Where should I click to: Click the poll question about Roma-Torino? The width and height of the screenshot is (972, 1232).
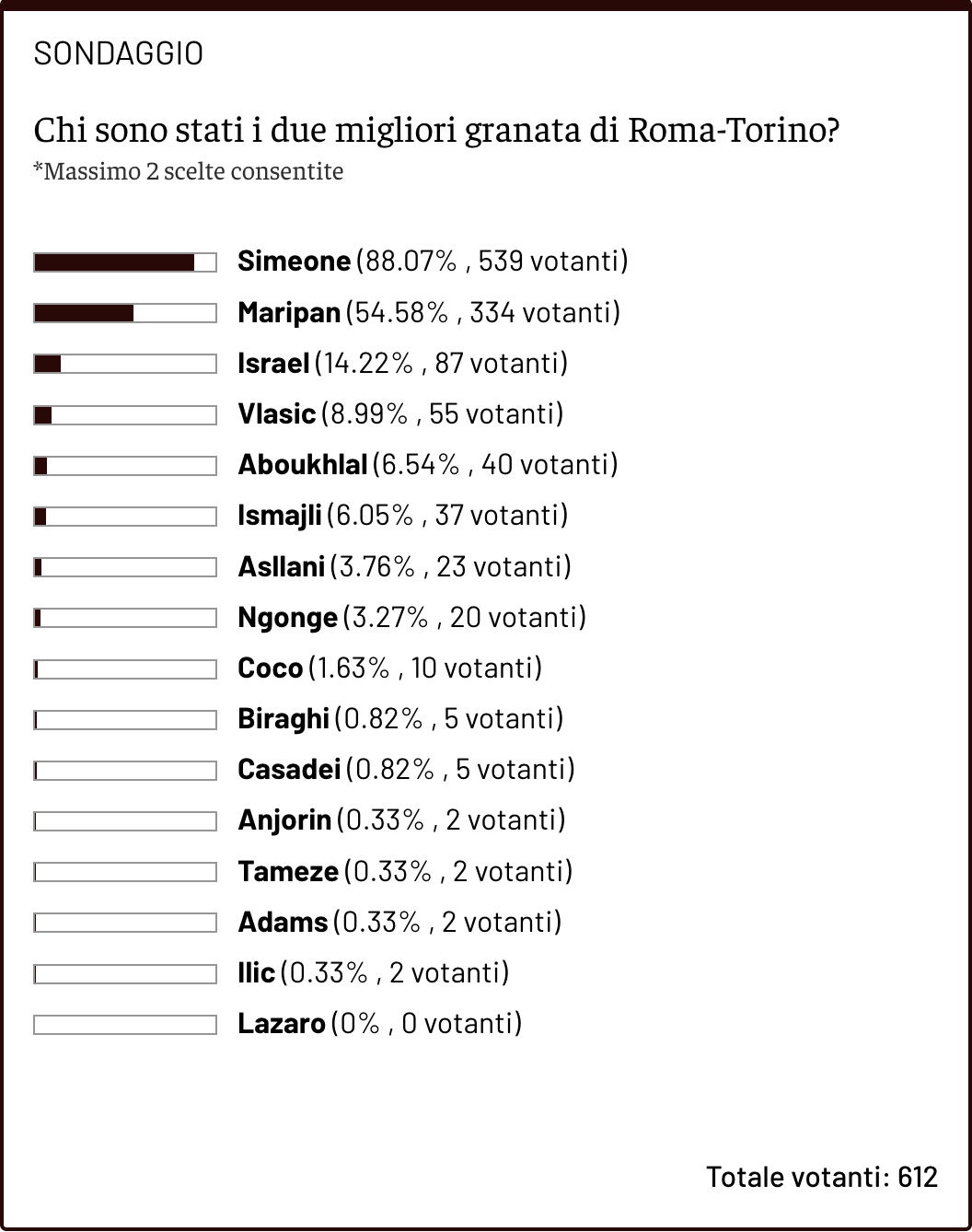pos(436,131)
